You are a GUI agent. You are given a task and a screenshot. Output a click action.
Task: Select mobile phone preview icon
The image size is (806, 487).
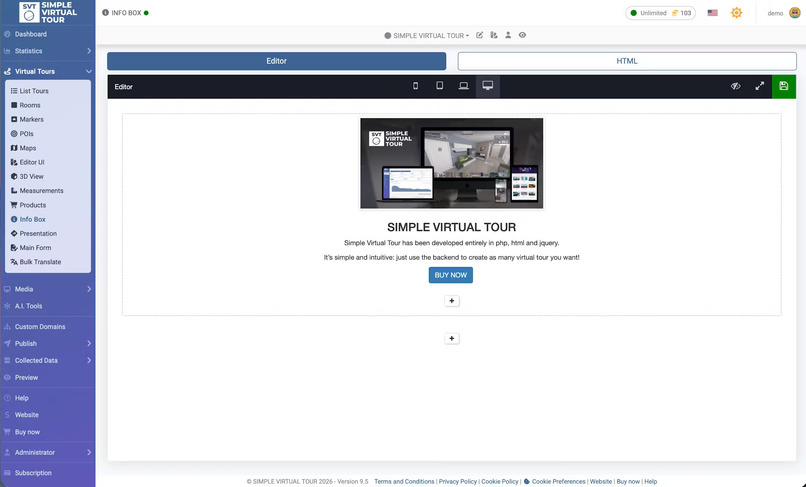tap(415, 86)
